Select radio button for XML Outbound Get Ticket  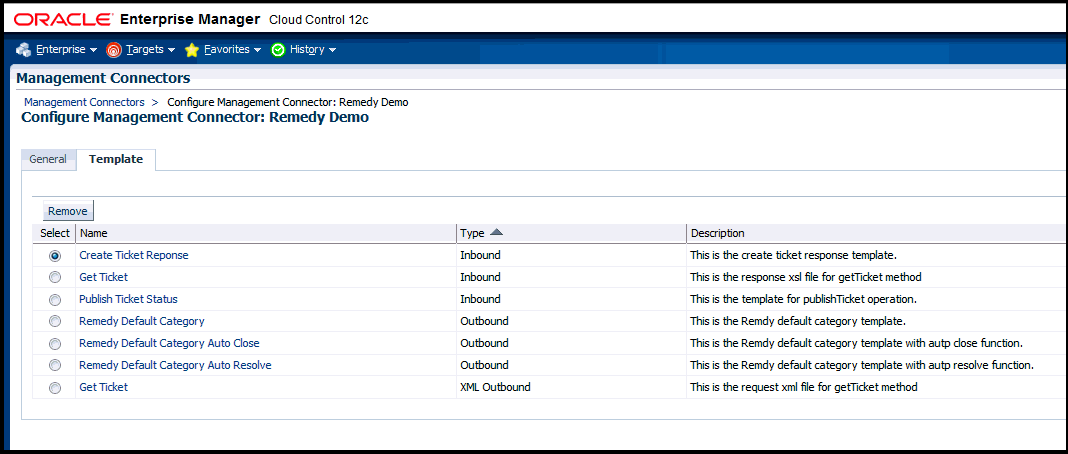55,387
